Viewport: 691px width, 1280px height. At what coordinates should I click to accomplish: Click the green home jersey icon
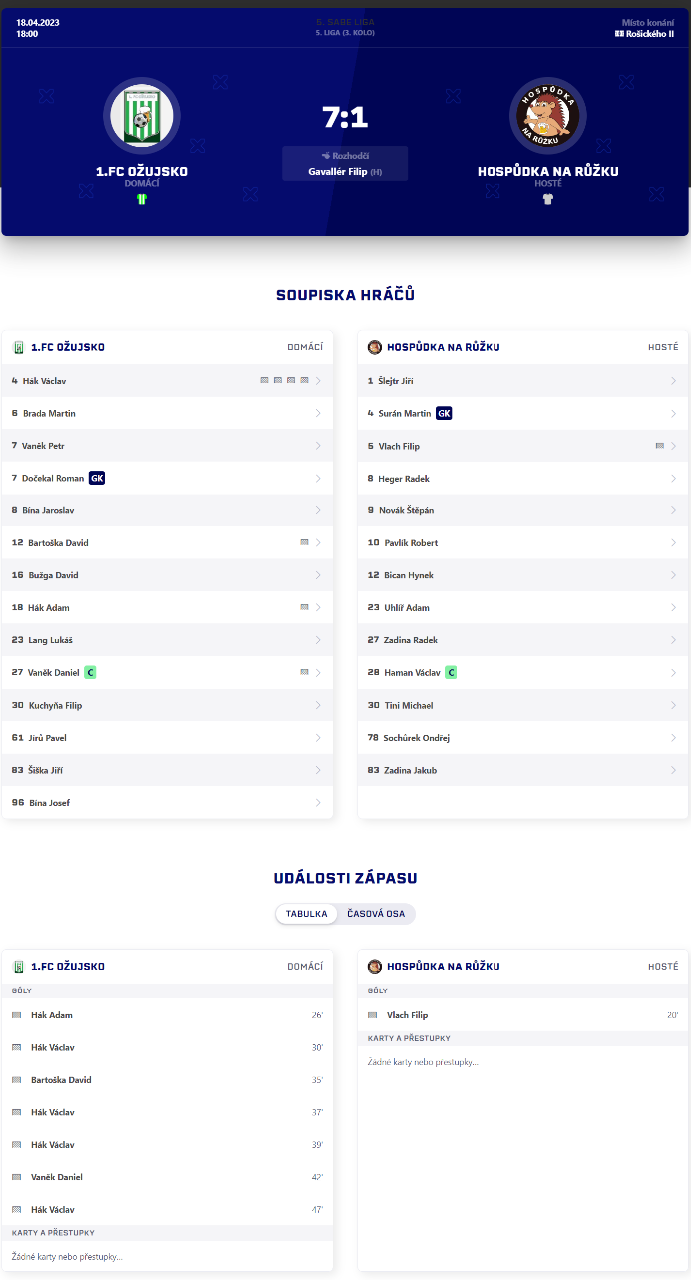141,199
